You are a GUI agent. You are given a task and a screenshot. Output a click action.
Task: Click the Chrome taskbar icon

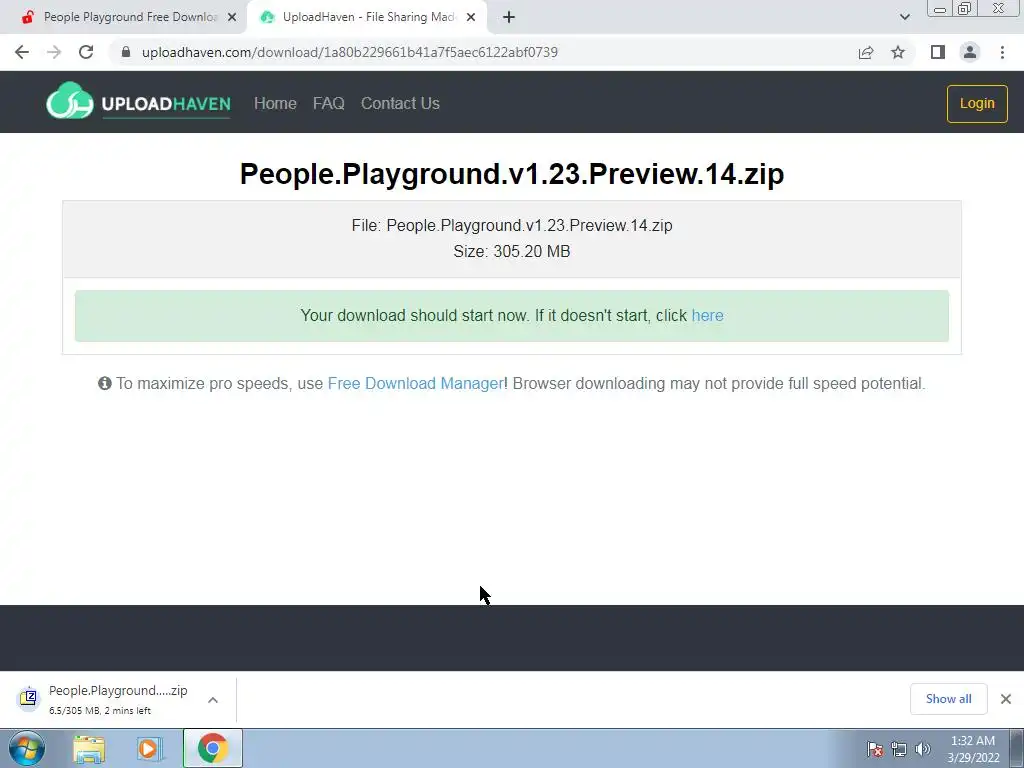(212, 748)
